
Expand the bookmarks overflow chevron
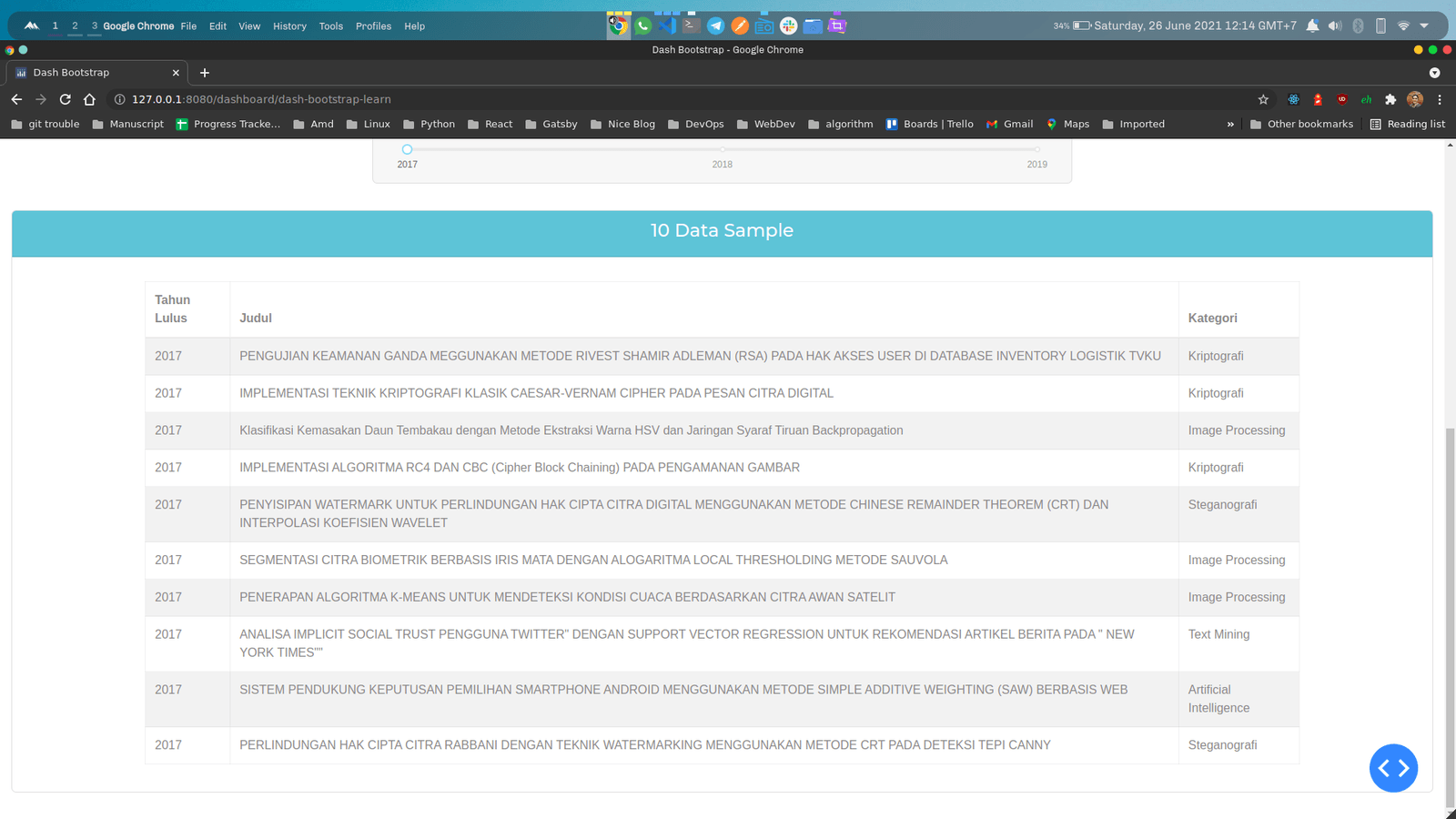coord(1230,124)
